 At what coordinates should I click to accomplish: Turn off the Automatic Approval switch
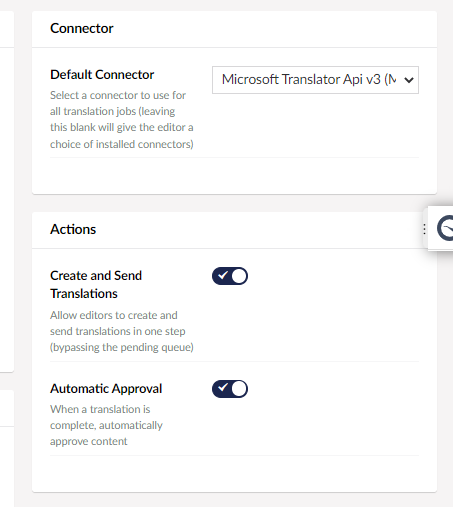[230, 389]
